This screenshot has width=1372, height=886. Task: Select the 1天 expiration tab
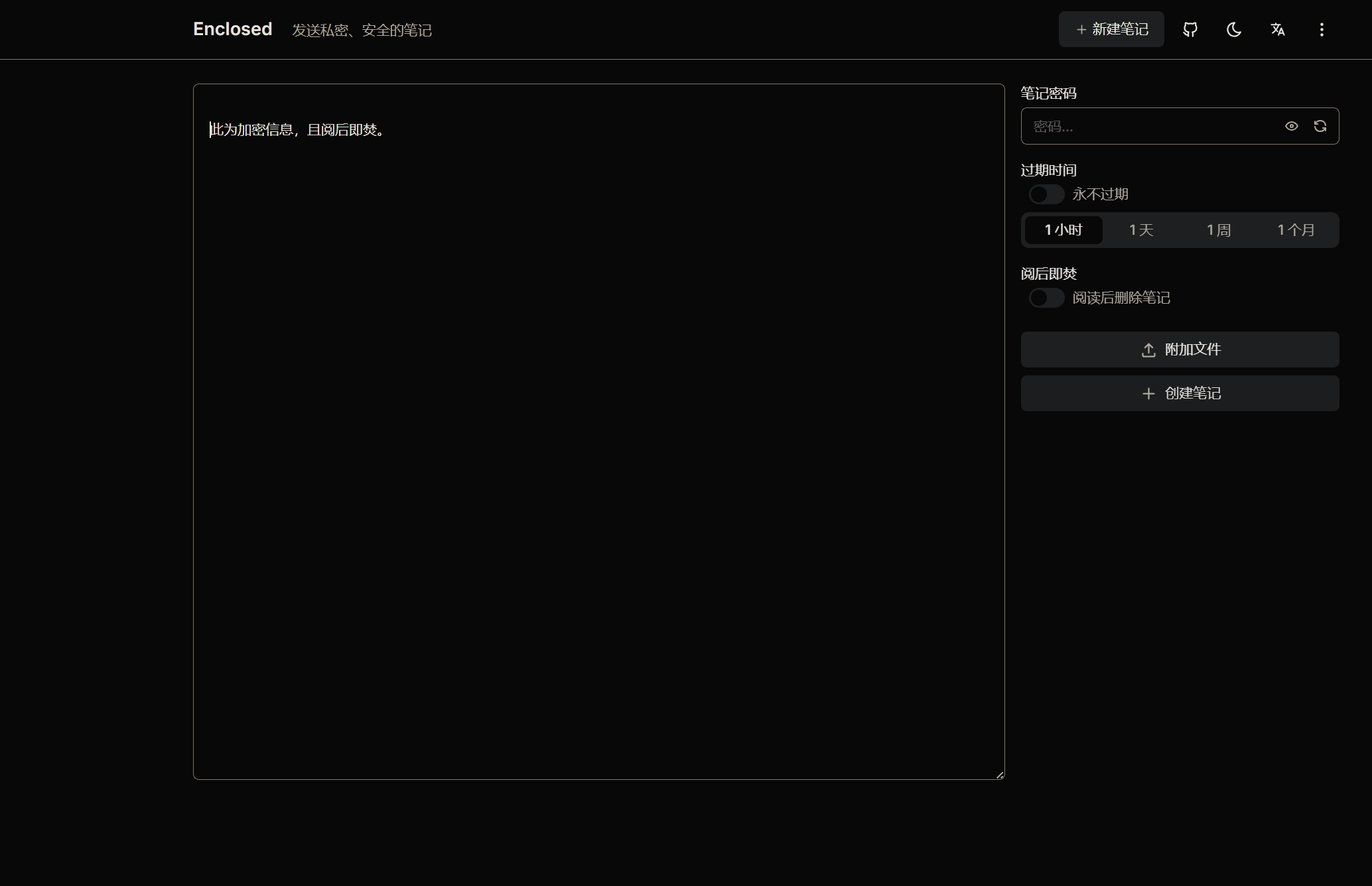coord(1141,230)
